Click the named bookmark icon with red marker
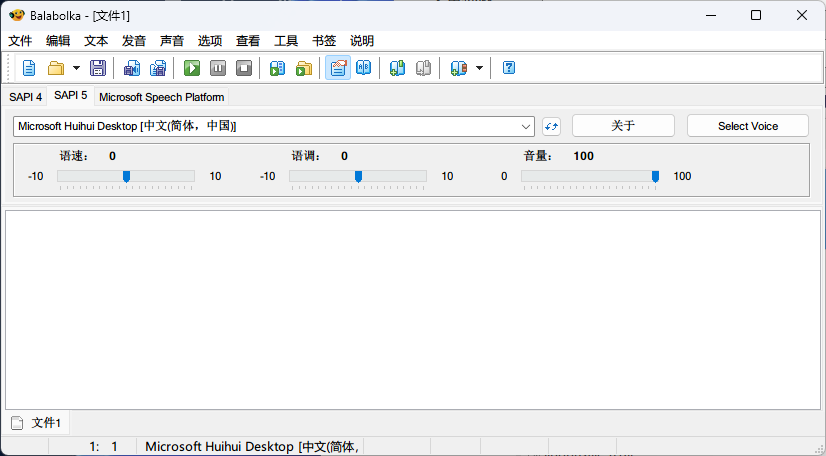The width and height of the screenshot is (826, 456). (459, 68)
